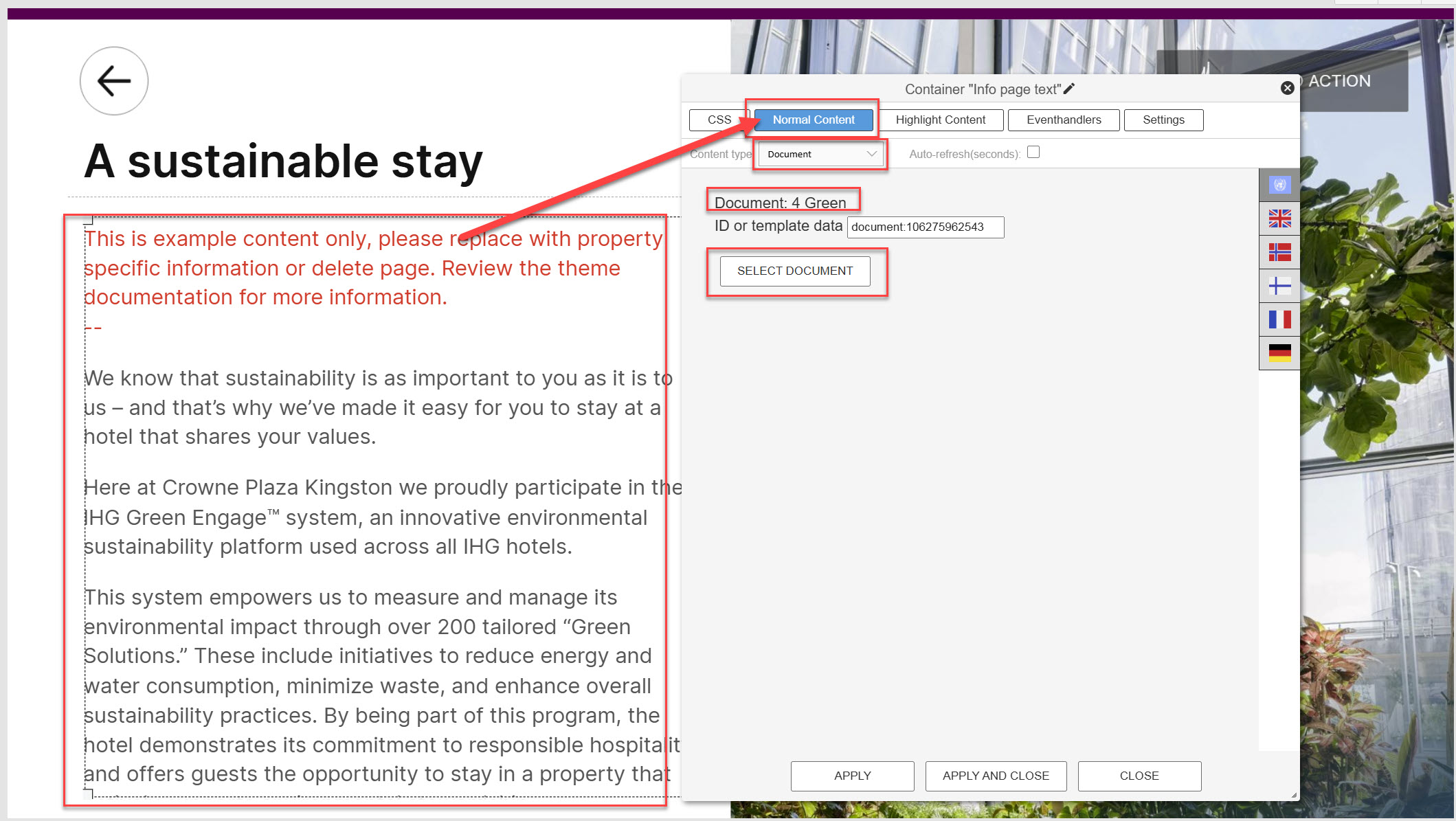Image resolution: width=1456 pixels, height=821 pixels.
Task: Open the Highlight Content tab
Action: (940, 120)
